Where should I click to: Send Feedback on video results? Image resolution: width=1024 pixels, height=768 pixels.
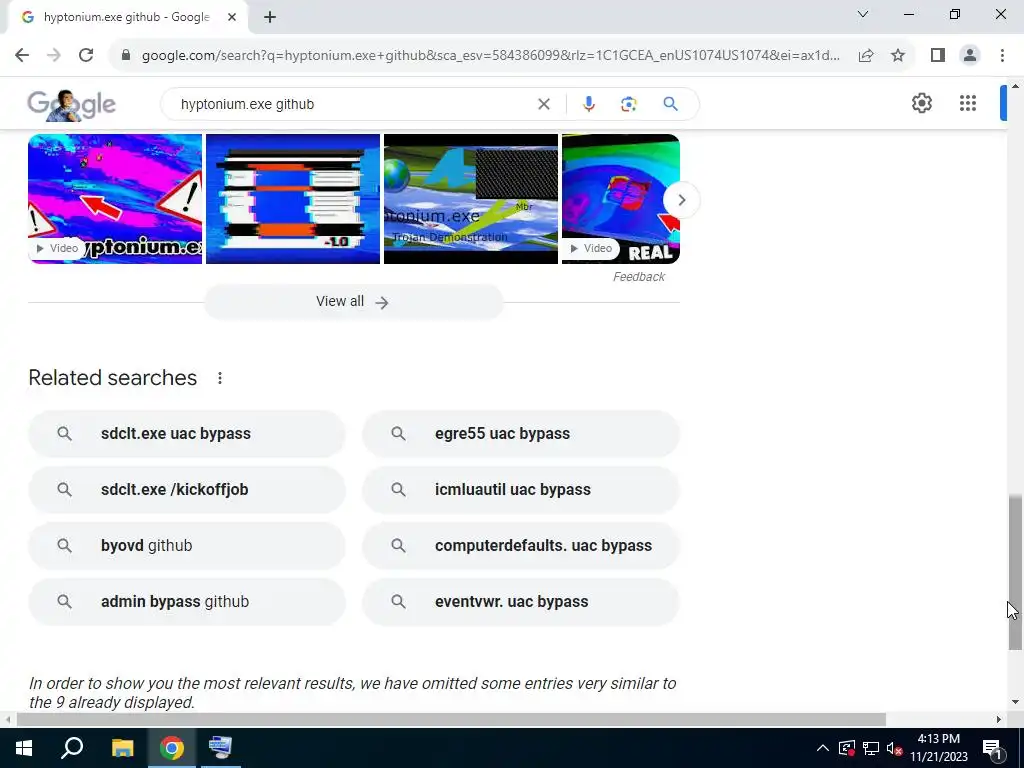pyautogui.click(x=639, y=277)
